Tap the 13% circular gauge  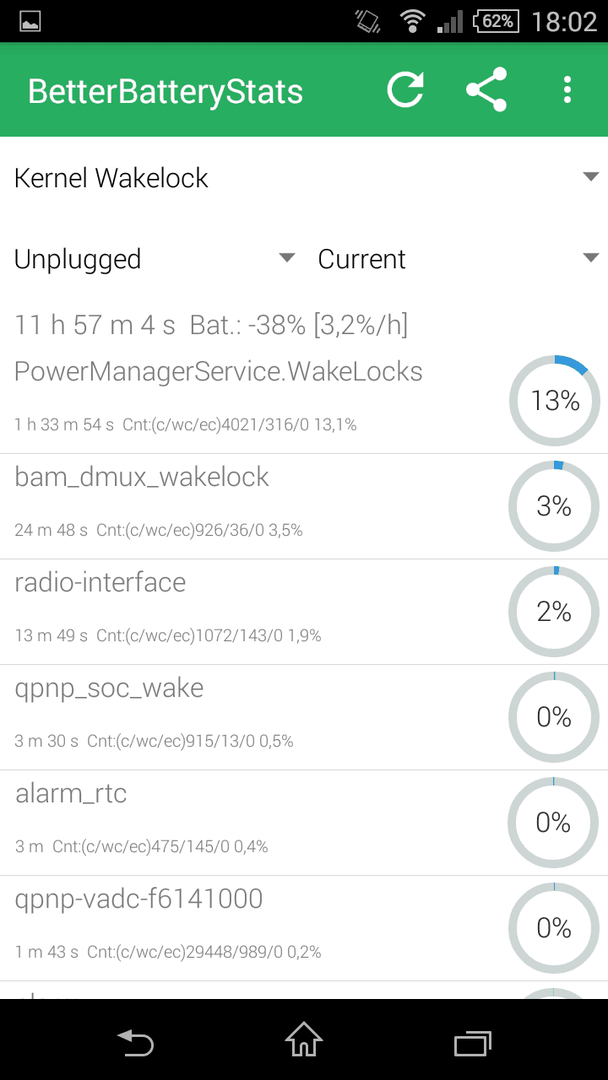coord(554,400)
